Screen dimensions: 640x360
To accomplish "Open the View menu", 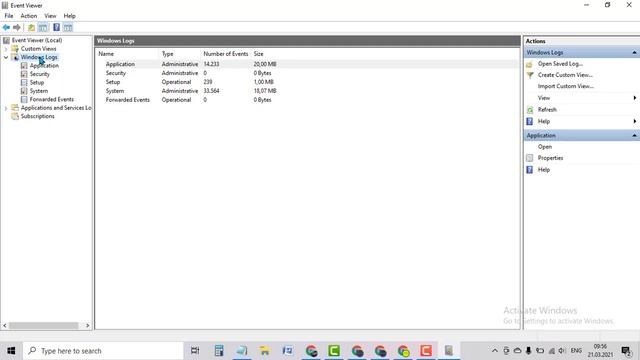I will pyautogui.click(x=50, y=16).
